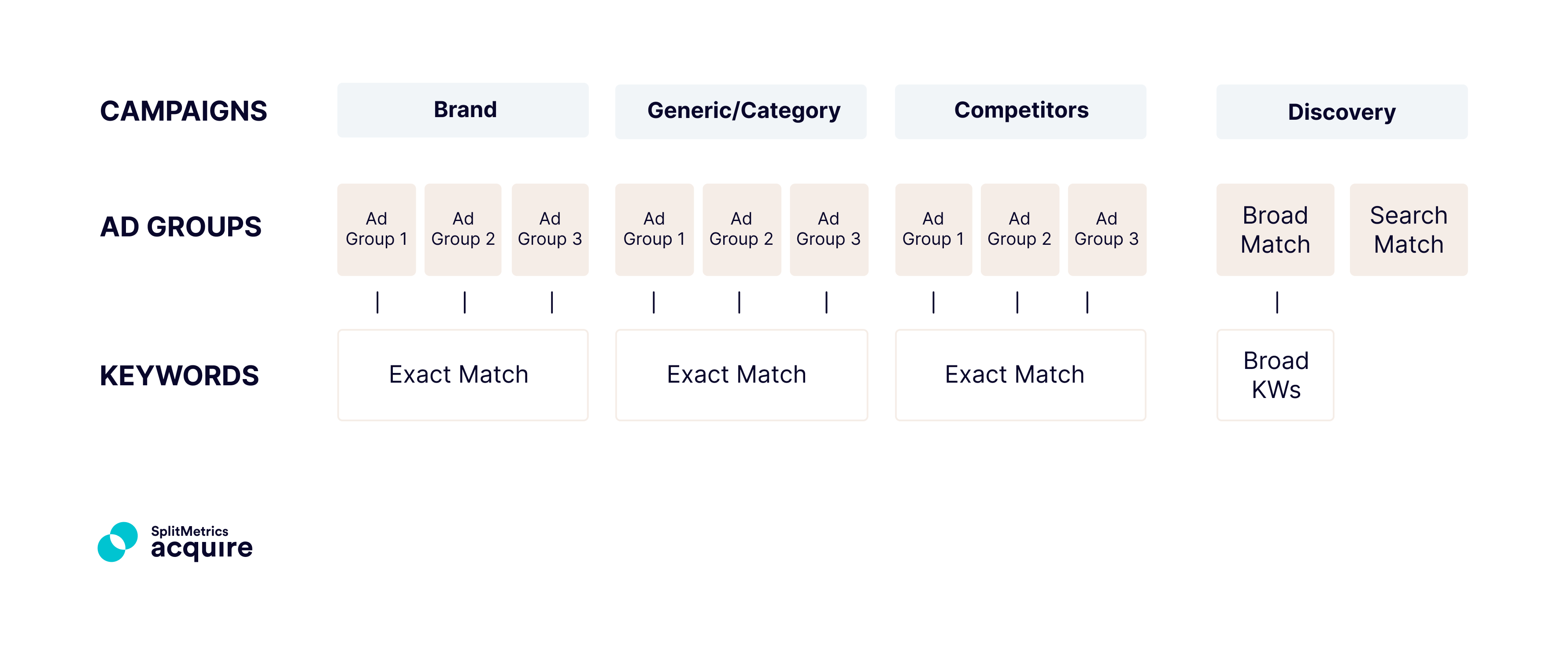Screen dimensions: 1568x656
Task: Select Exact Match keywords under Generic/Category
Action: pos(741,375)
